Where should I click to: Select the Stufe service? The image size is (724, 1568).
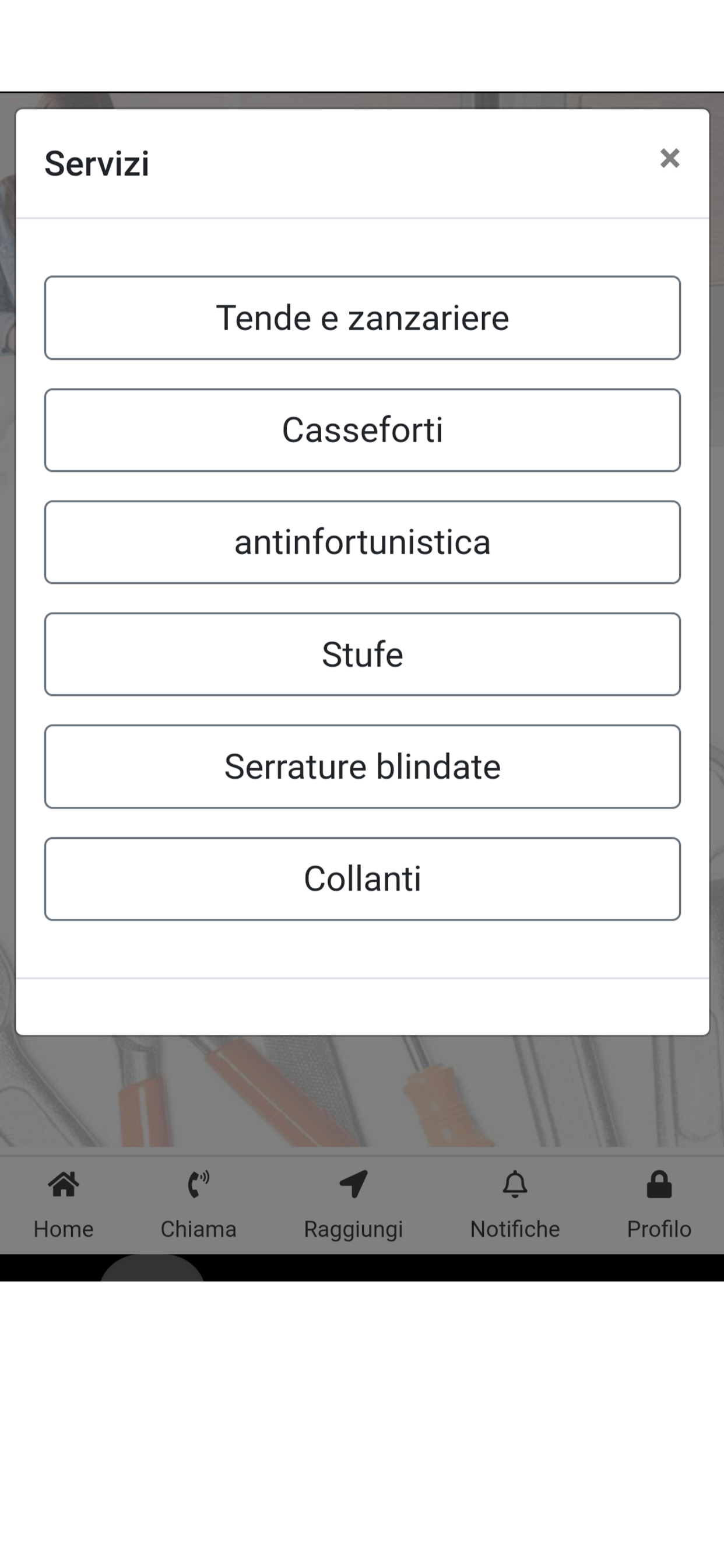(363, 654)
